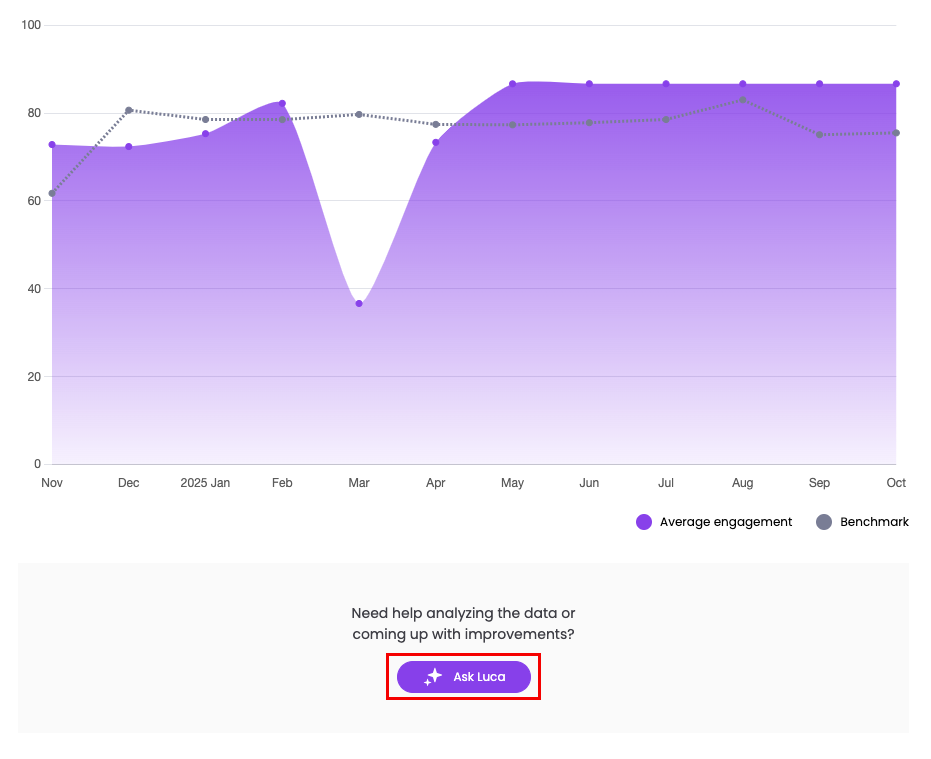Screen dimensions: 931x759
Task: Select the December benchmark data point
Action: point(129,110)
